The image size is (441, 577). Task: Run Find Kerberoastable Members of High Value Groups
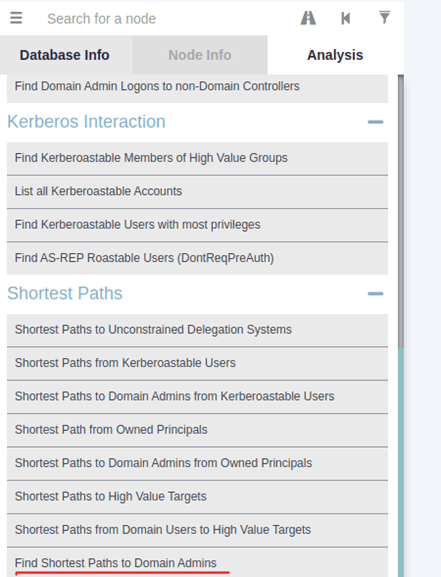coord(197,158)
